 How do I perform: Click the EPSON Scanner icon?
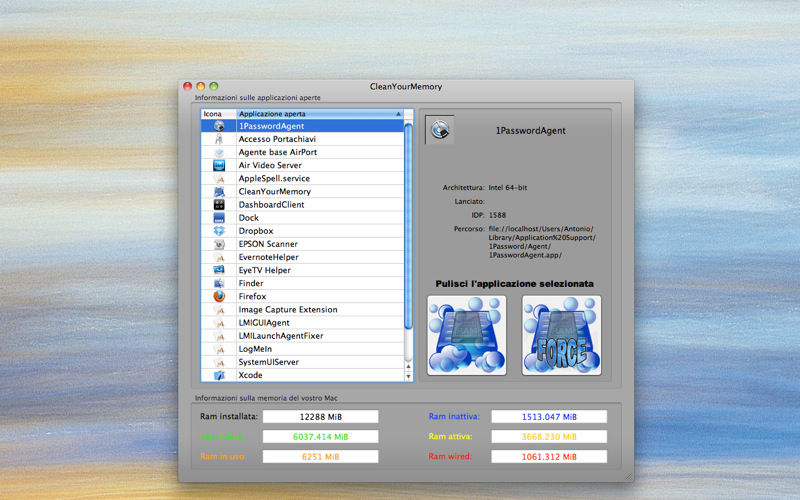[219, 244]
